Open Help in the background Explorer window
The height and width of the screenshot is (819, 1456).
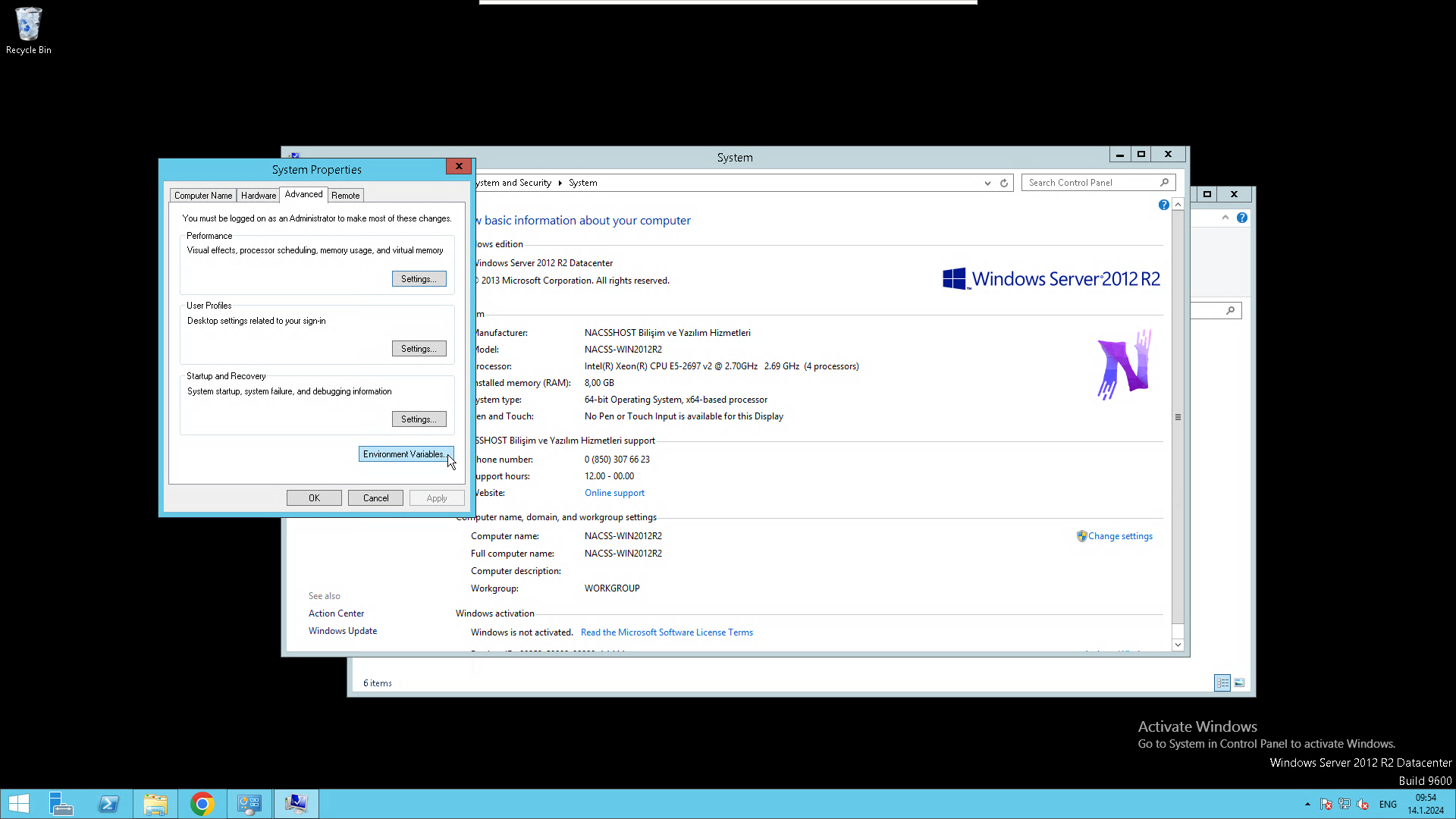pyautogui.click(x=1241, y=218)
